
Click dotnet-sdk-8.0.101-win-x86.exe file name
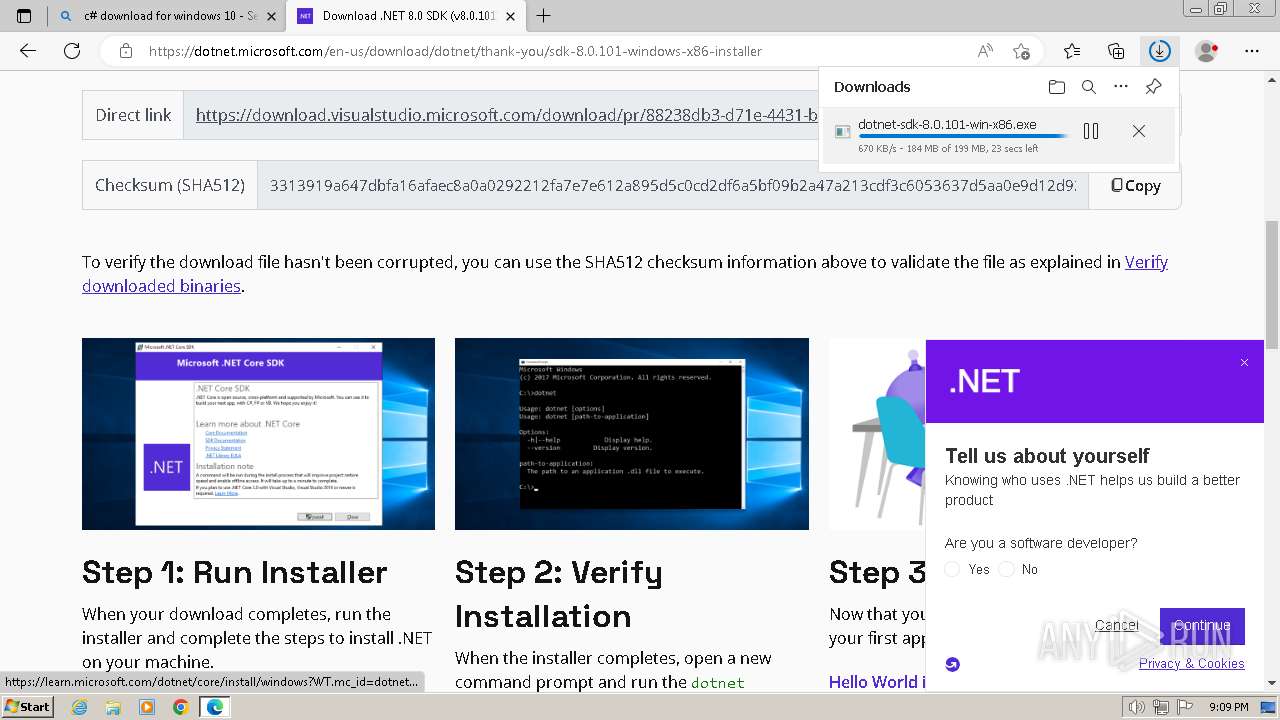(x=947, y=125)
